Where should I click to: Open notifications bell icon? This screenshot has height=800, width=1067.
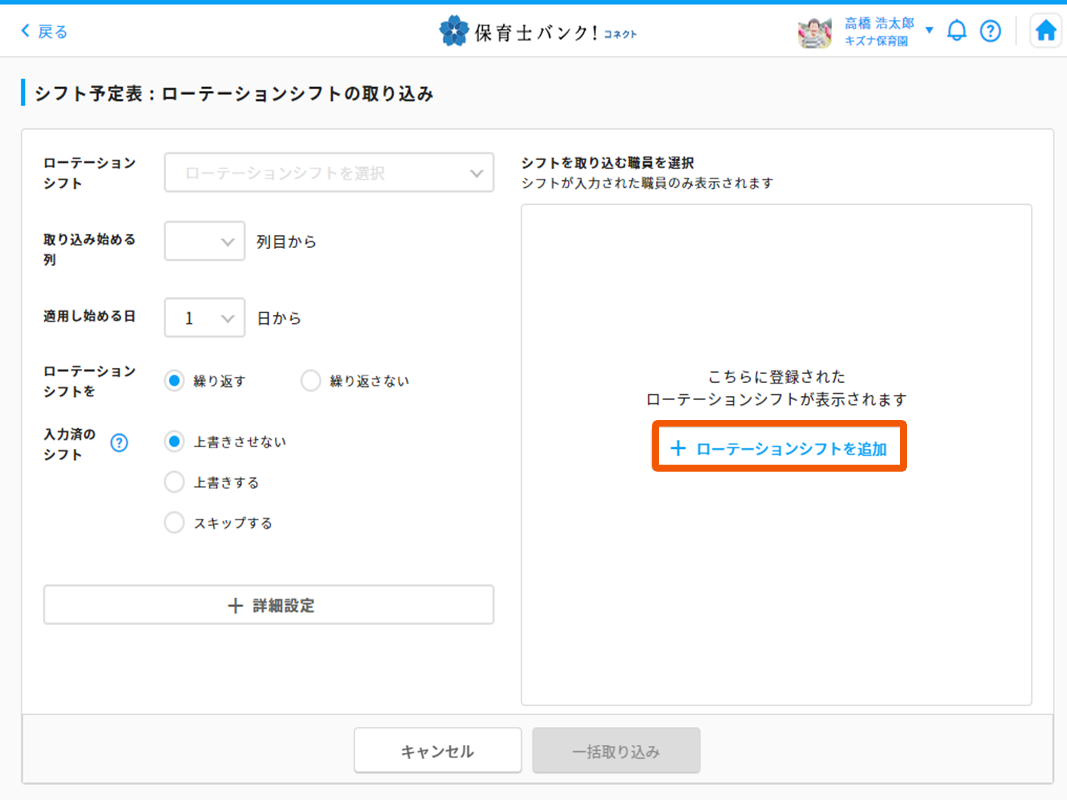tap(957, 31)
